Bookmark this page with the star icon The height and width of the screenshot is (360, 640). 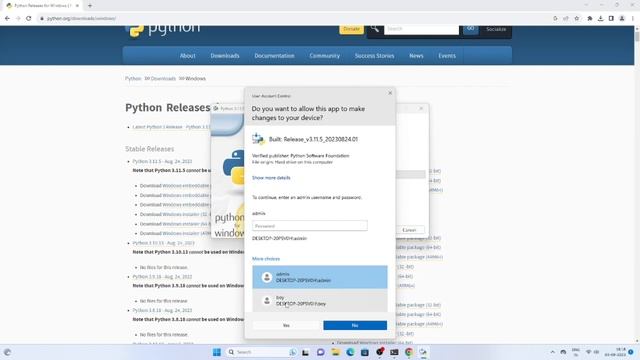coord(577,18)
